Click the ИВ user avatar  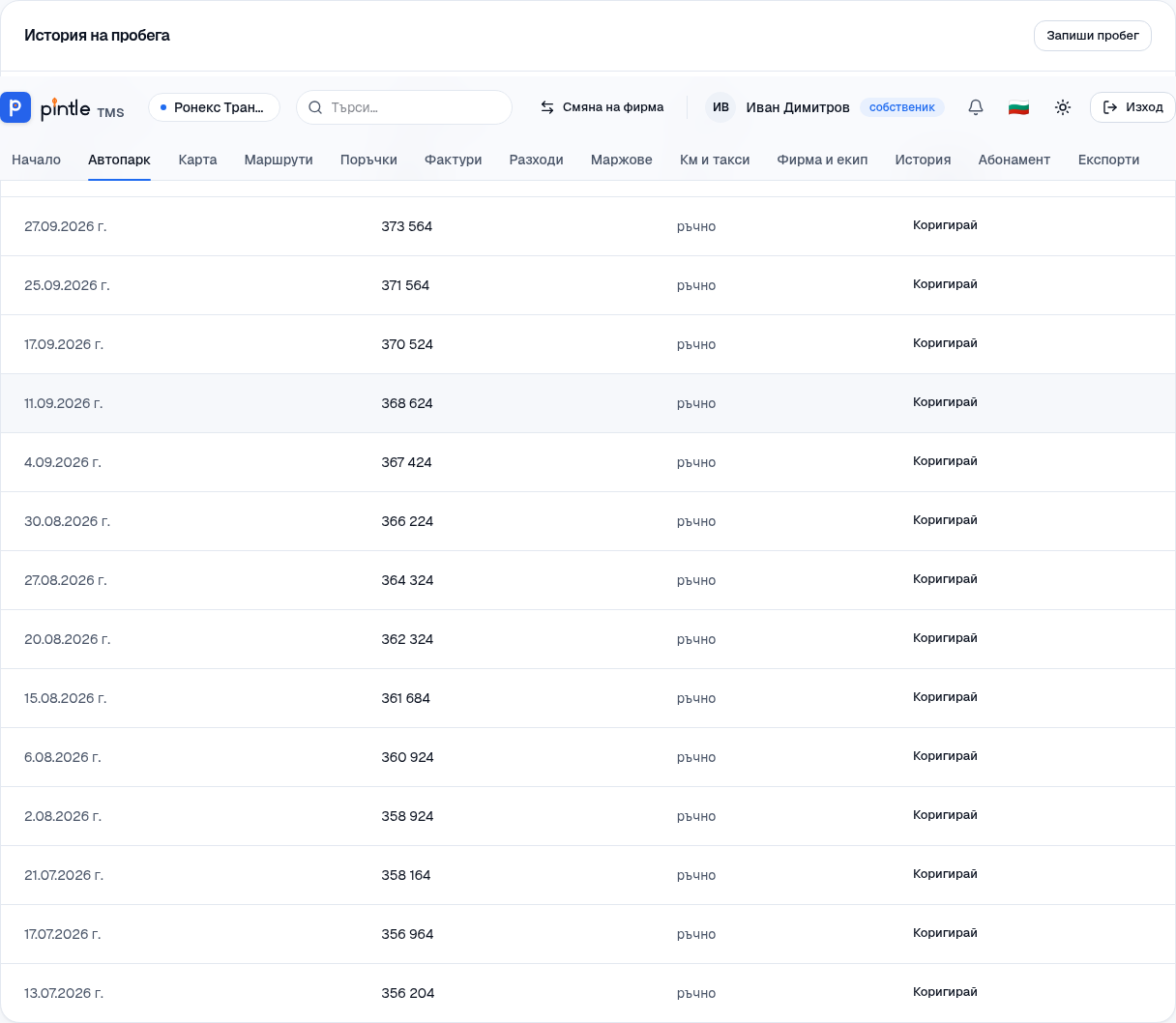coord(720,107)
